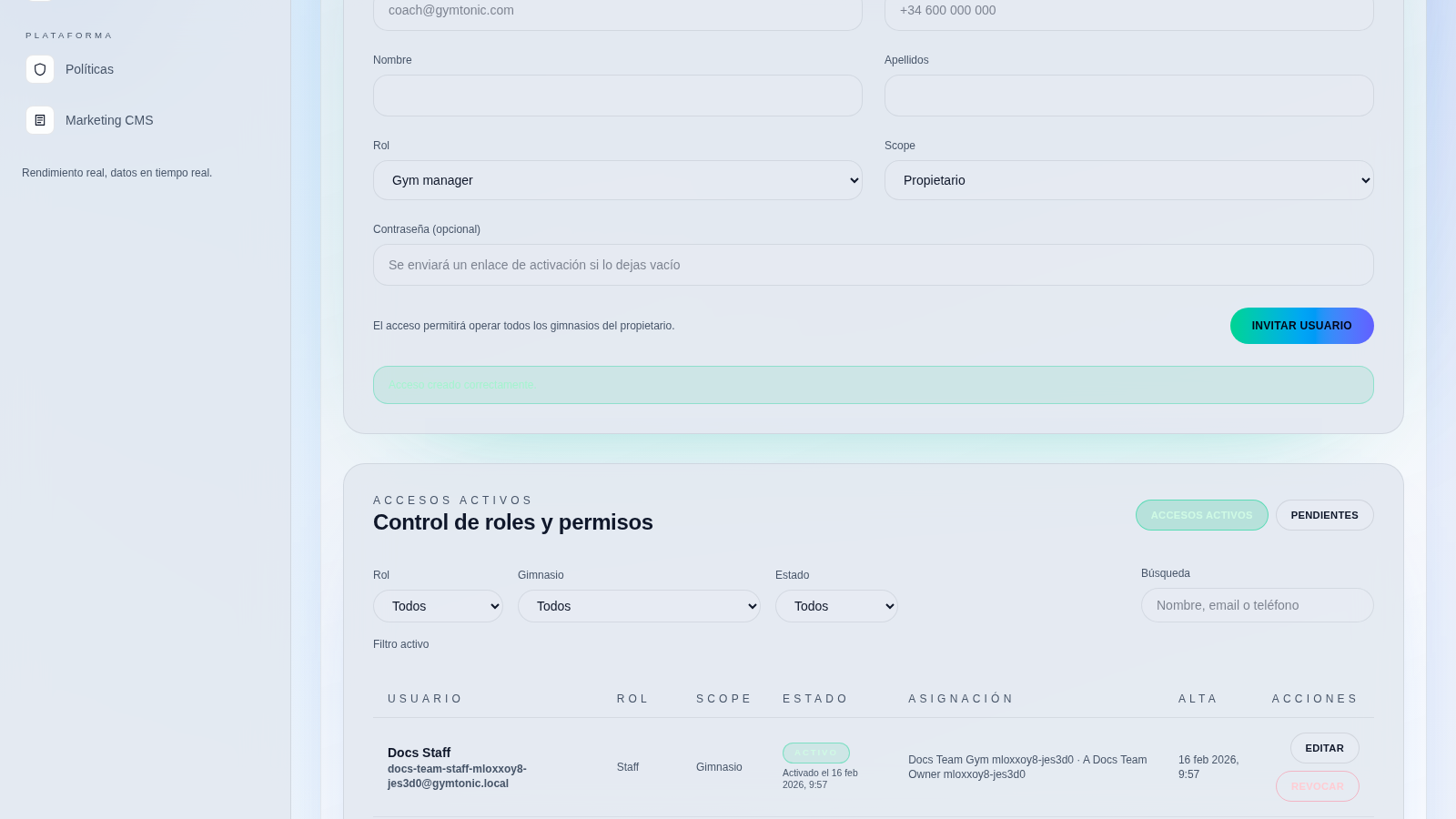Click Revocar for Docs Staff user

pyautogui.click(x=1317, y=786)
